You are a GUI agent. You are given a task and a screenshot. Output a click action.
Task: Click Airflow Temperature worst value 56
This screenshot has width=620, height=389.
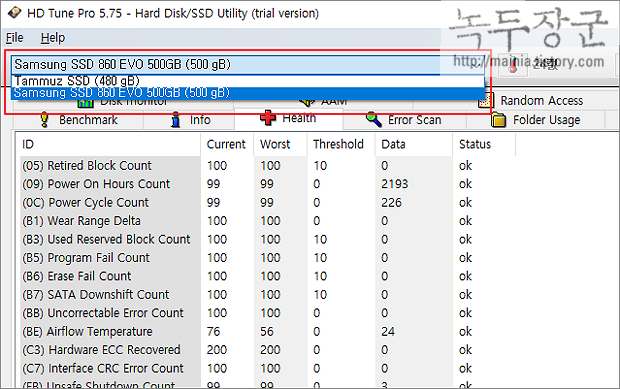[x=267, y=331]
